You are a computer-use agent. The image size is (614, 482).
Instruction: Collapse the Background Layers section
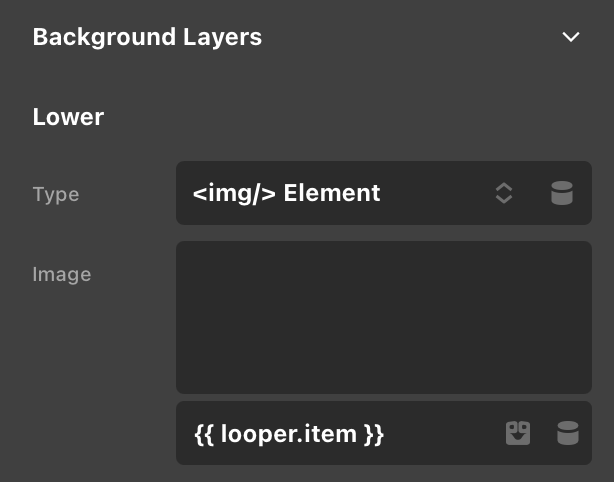[571, 37]
